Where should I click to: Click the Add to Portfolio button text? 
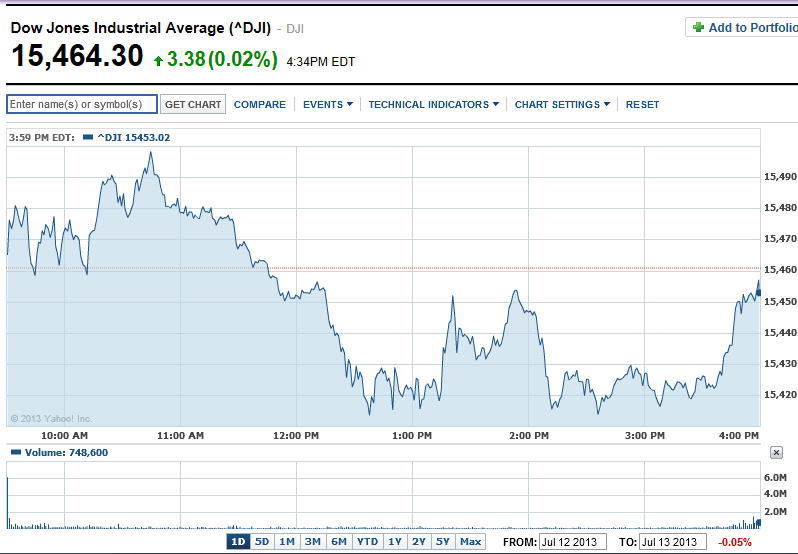tap(752, 28)
